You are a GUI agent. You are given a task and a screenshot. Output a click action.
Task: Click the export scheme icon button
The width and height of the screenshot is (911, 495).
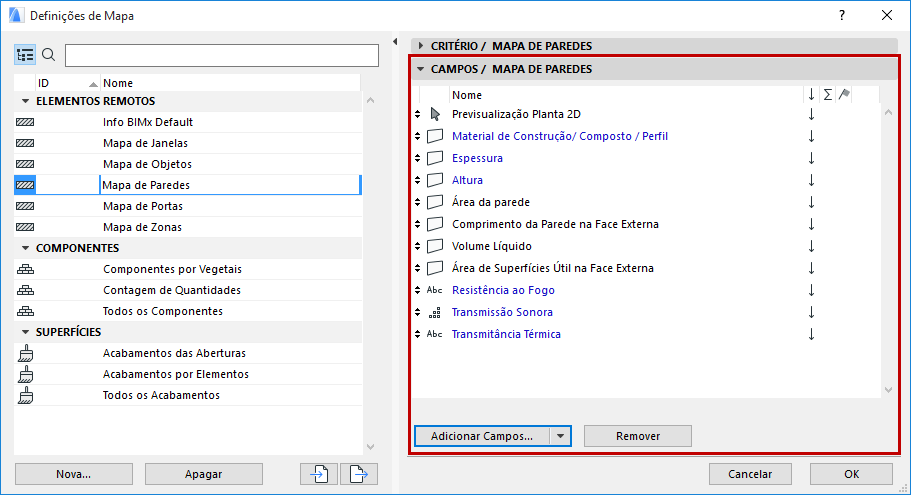tap(358, 474)
